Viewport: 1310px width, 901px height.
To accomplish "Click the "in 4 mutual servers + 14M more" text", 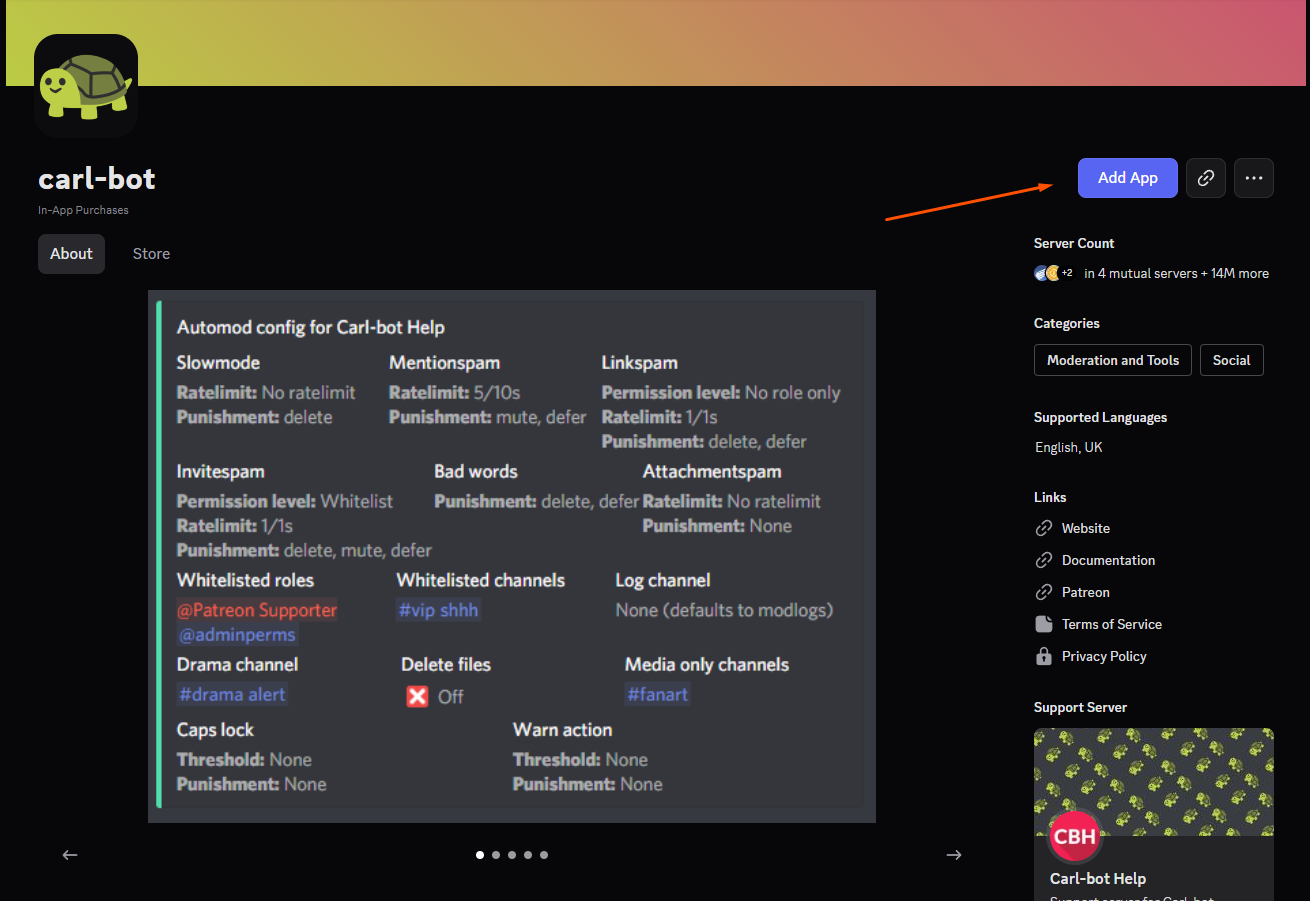I will [1177, 273].
